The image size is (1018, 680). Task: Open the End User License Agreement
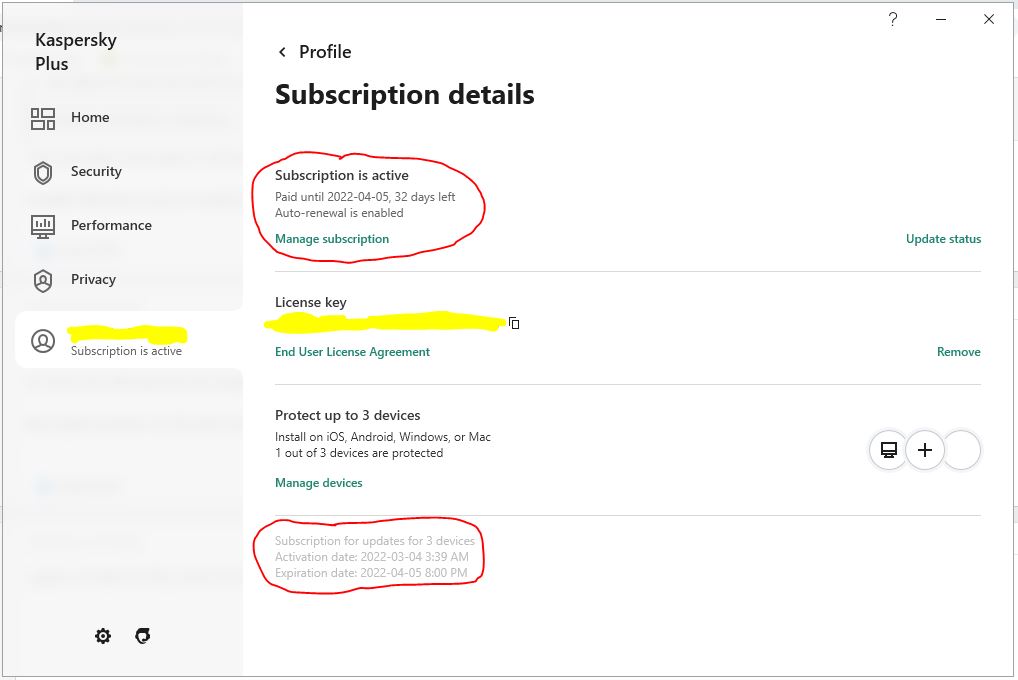pyautogui.click(x=352, y=352)
